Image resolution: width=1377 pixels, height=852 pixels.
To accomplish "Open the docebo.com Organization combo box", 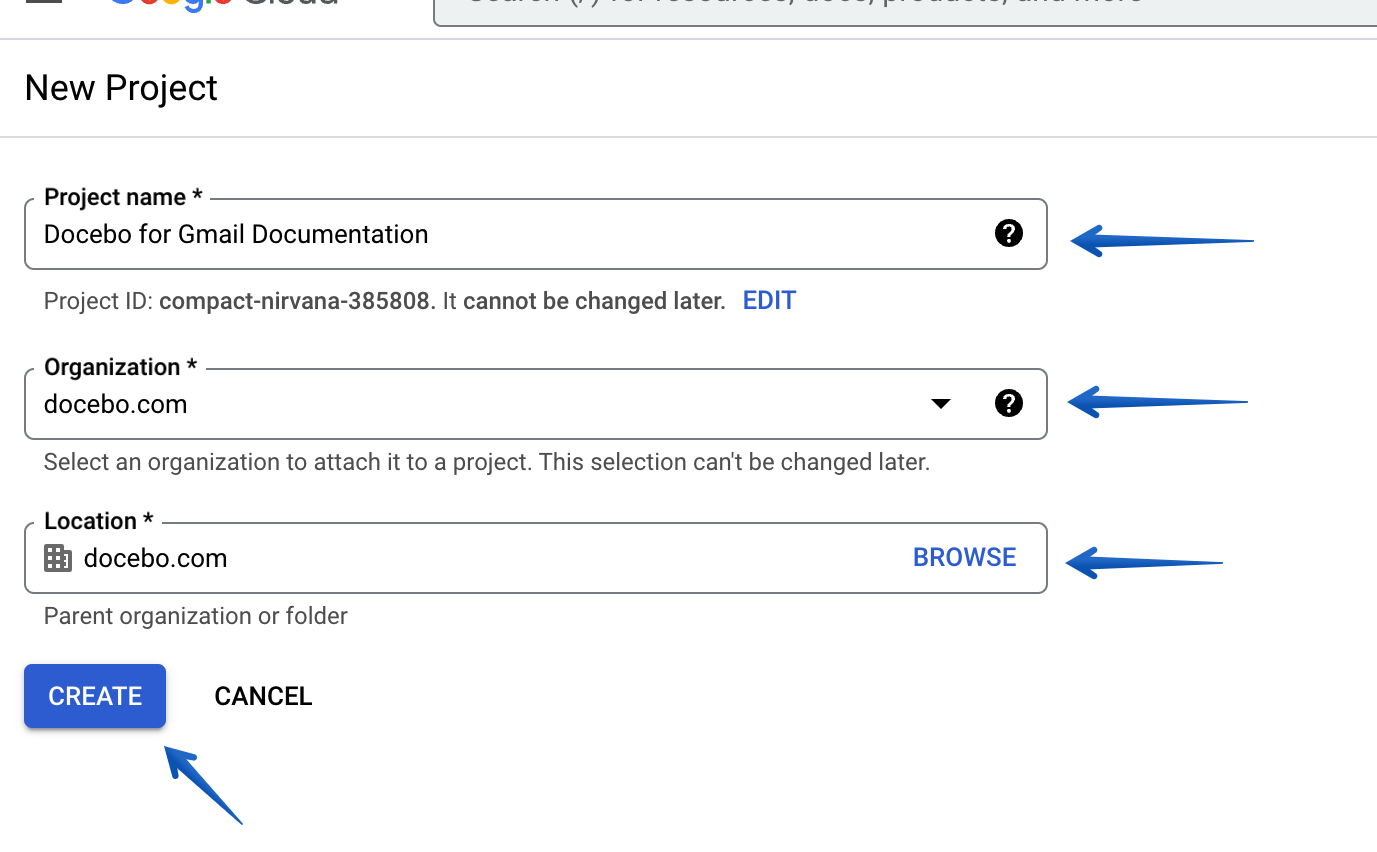I will (x=535, y=404).
